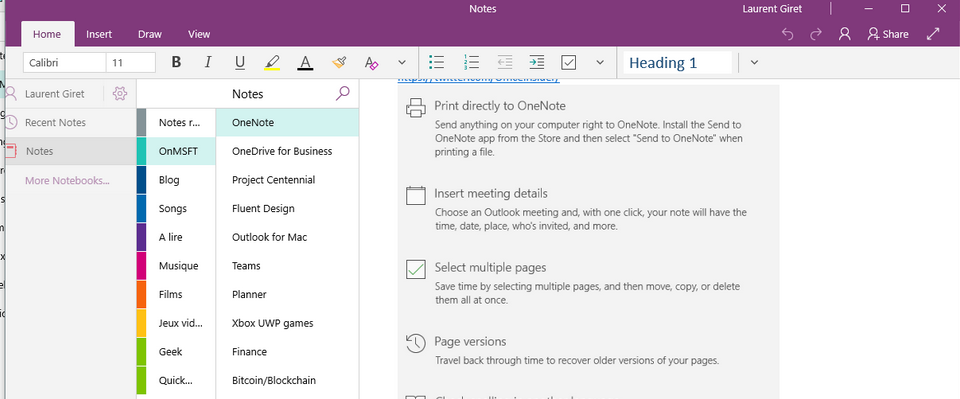
Task: Select the format painter brush icon
Action: pyautogui.click(x=339, y=62)
